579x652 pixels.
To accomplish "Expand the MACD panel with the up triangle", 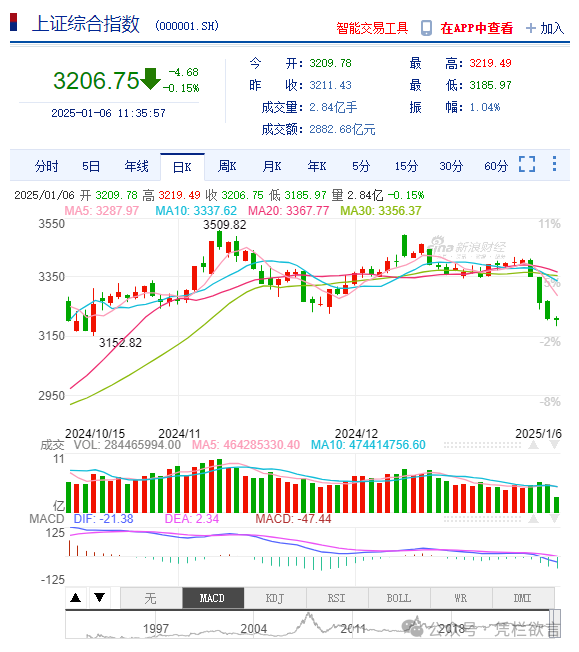I will 534,519.
